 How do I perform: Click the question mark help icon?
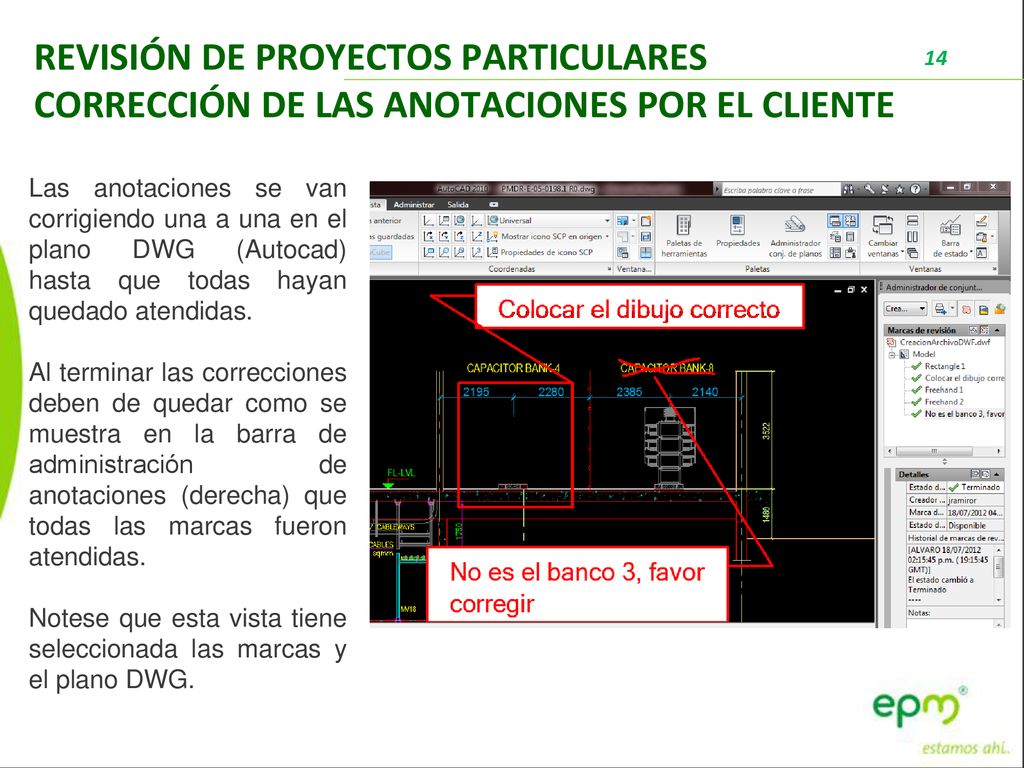click(x=915, y=189)
